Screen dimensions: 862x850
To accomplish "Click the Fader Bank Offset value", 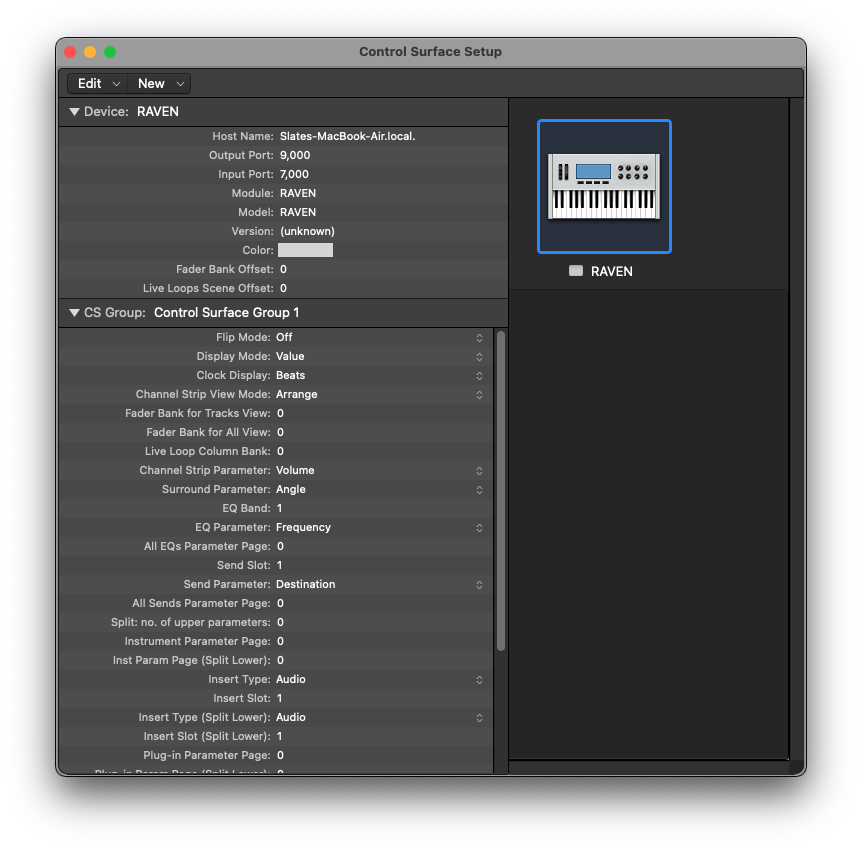I will [283, 269].
